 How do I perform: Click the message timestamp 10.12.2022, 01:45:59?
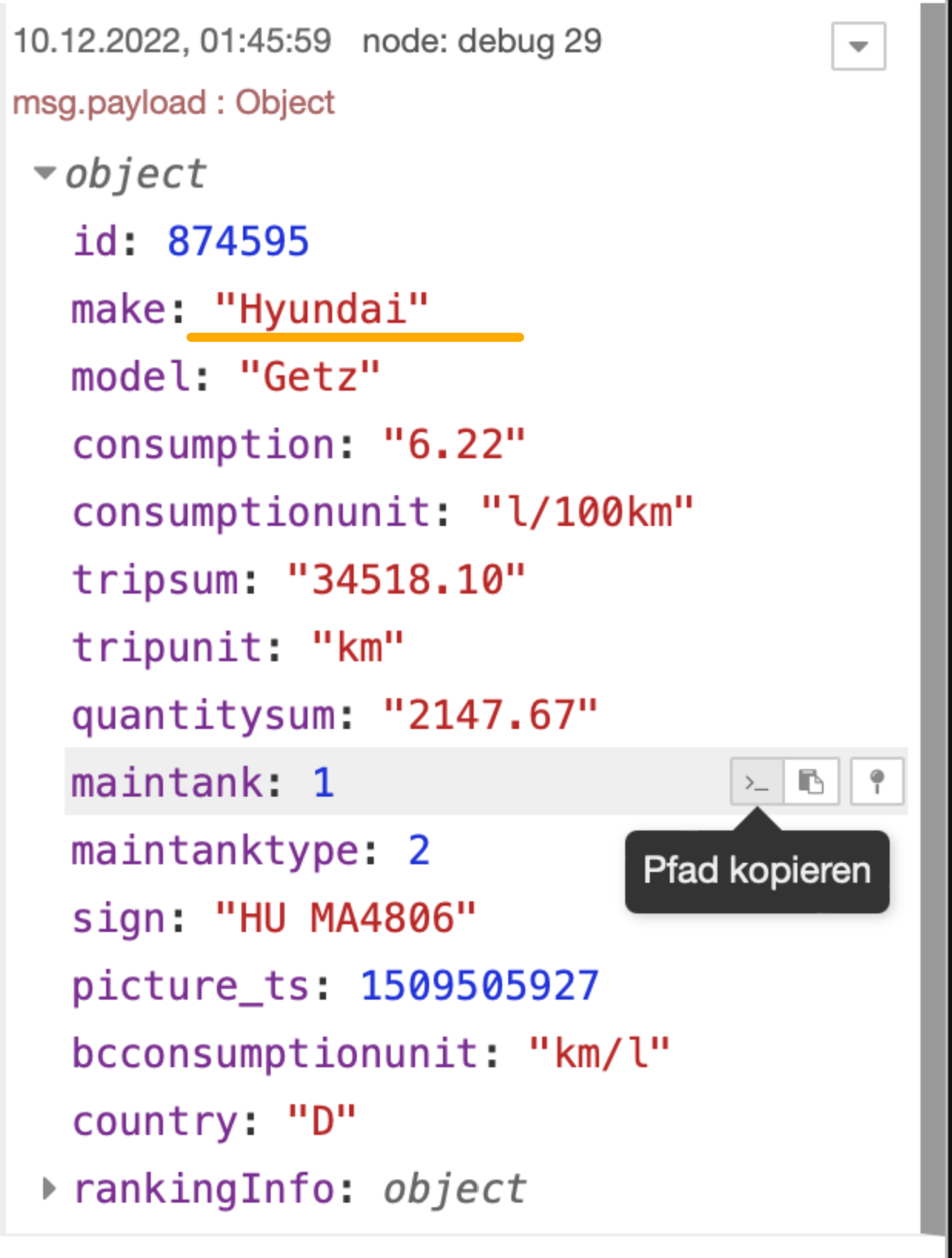[172, 42]
